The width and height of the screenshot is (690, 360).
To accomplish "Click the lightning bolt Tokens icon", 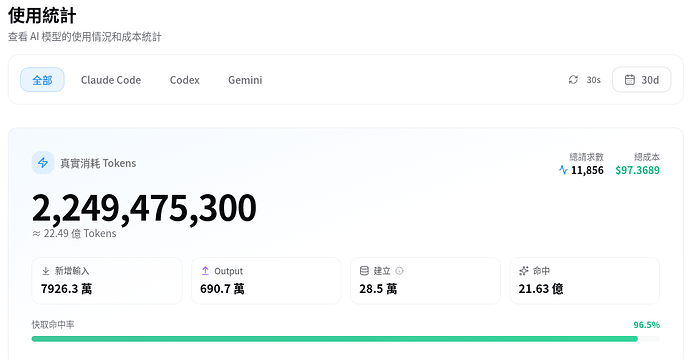I will 43,163.
